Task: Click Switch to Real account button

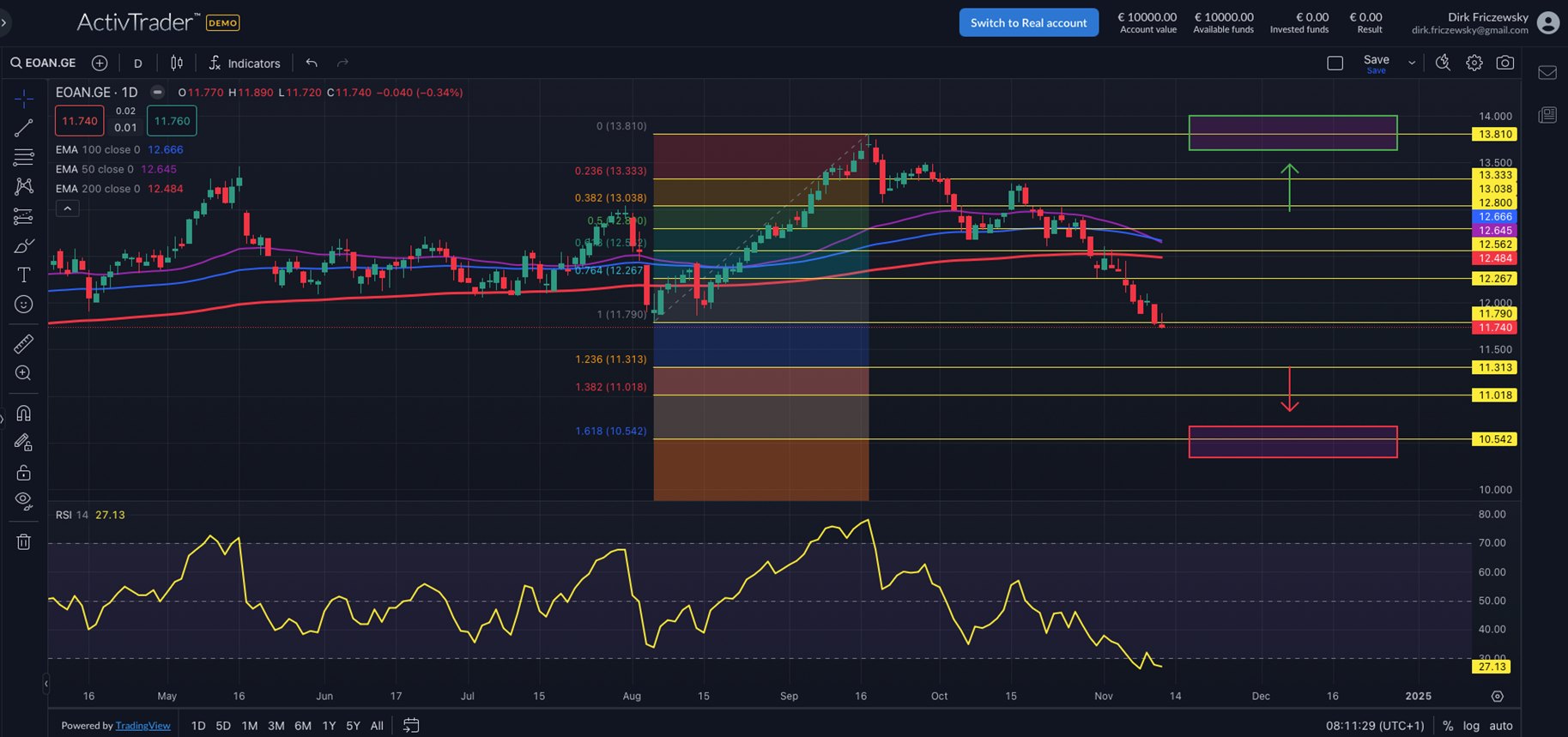Action: coord(1028,23)
